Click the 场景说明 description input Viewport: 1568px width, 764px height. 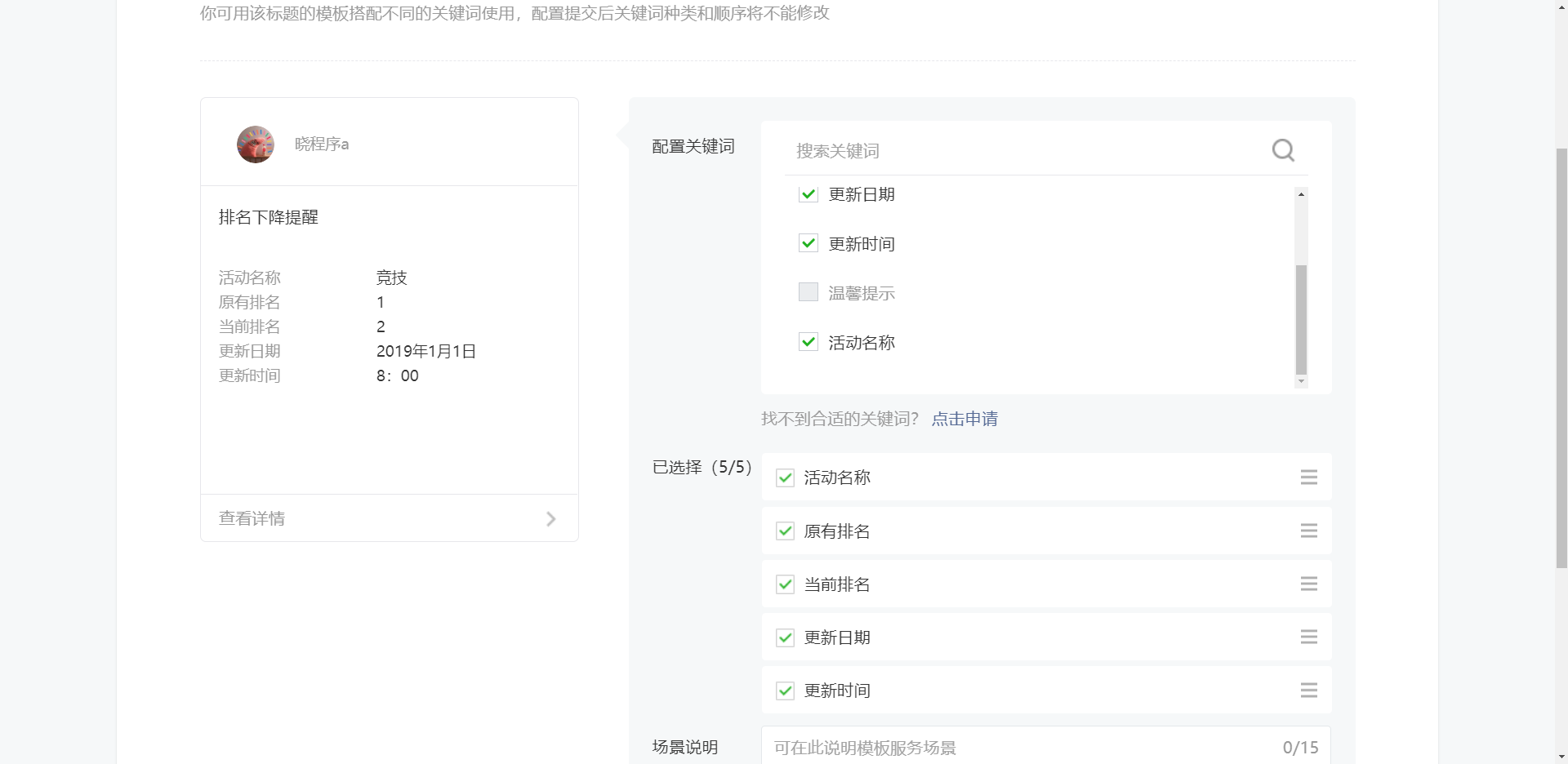(1046, 747)
